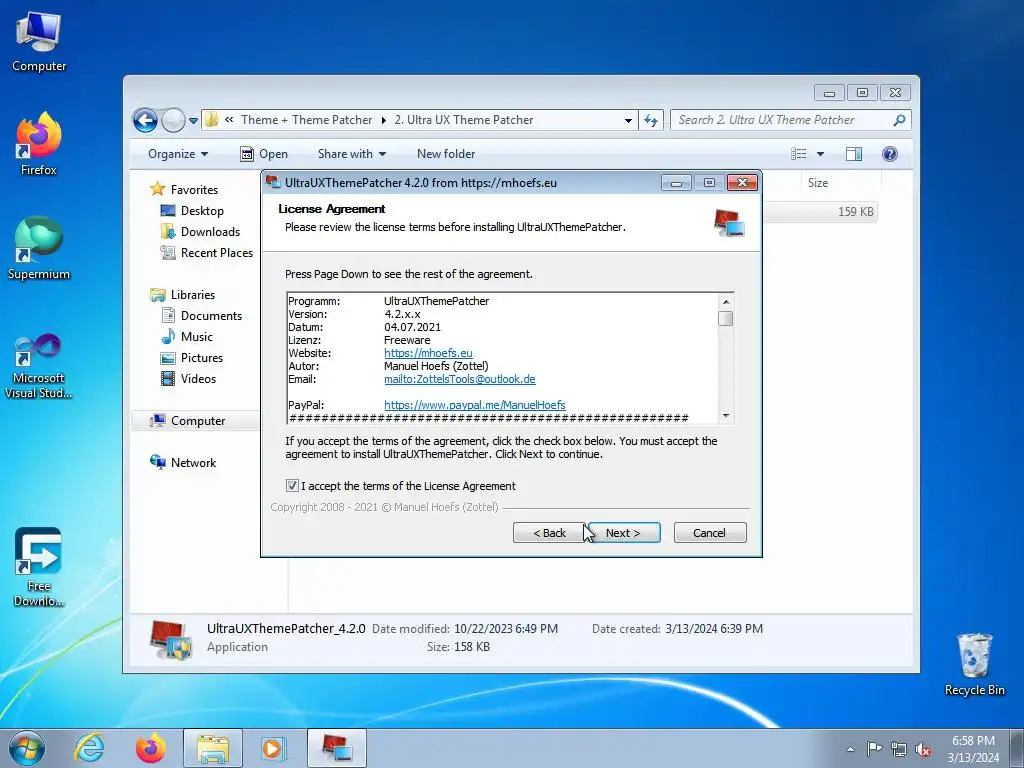Select Computer in navigation pane
This screenshot has width=1024, height=768.
[198, 421]
